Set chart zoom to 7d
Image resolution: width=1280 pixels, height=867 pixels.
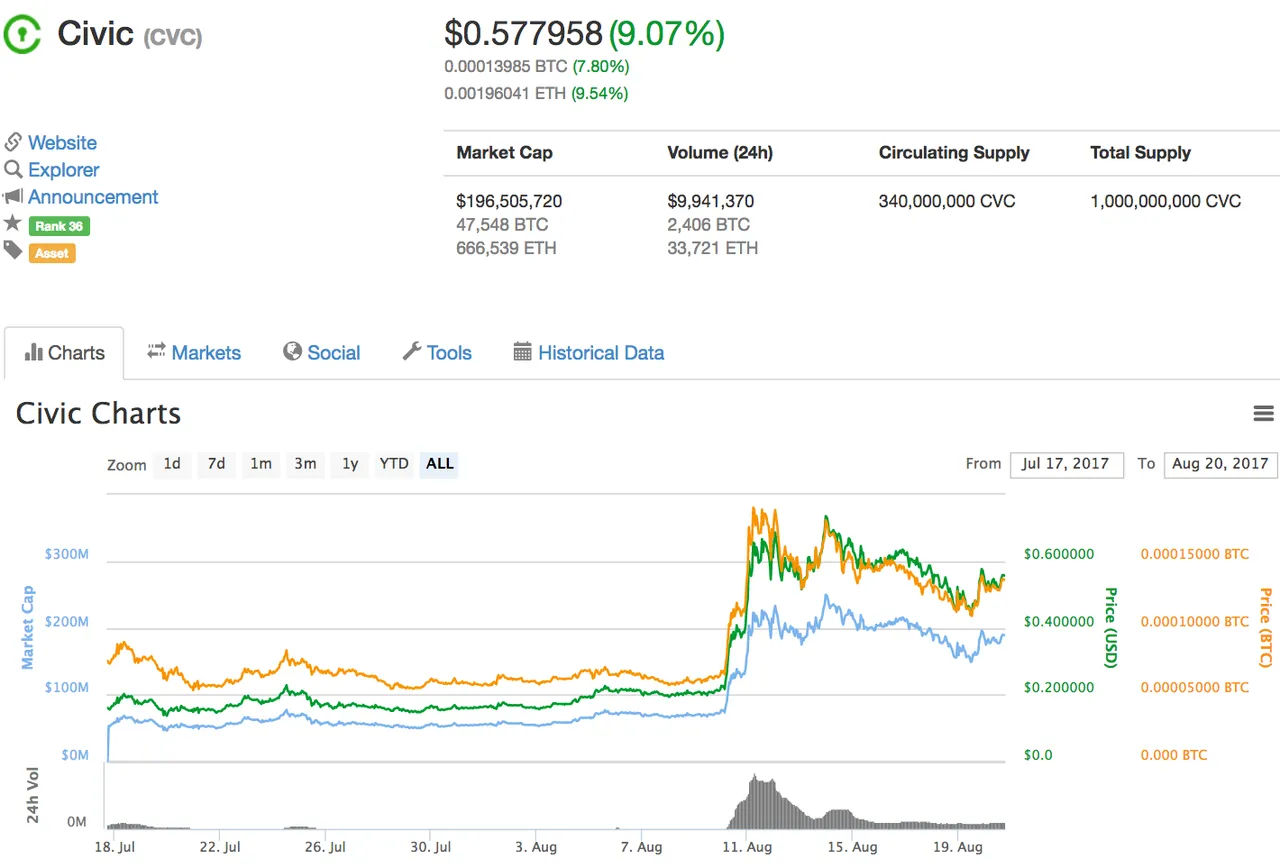[216, 464]
